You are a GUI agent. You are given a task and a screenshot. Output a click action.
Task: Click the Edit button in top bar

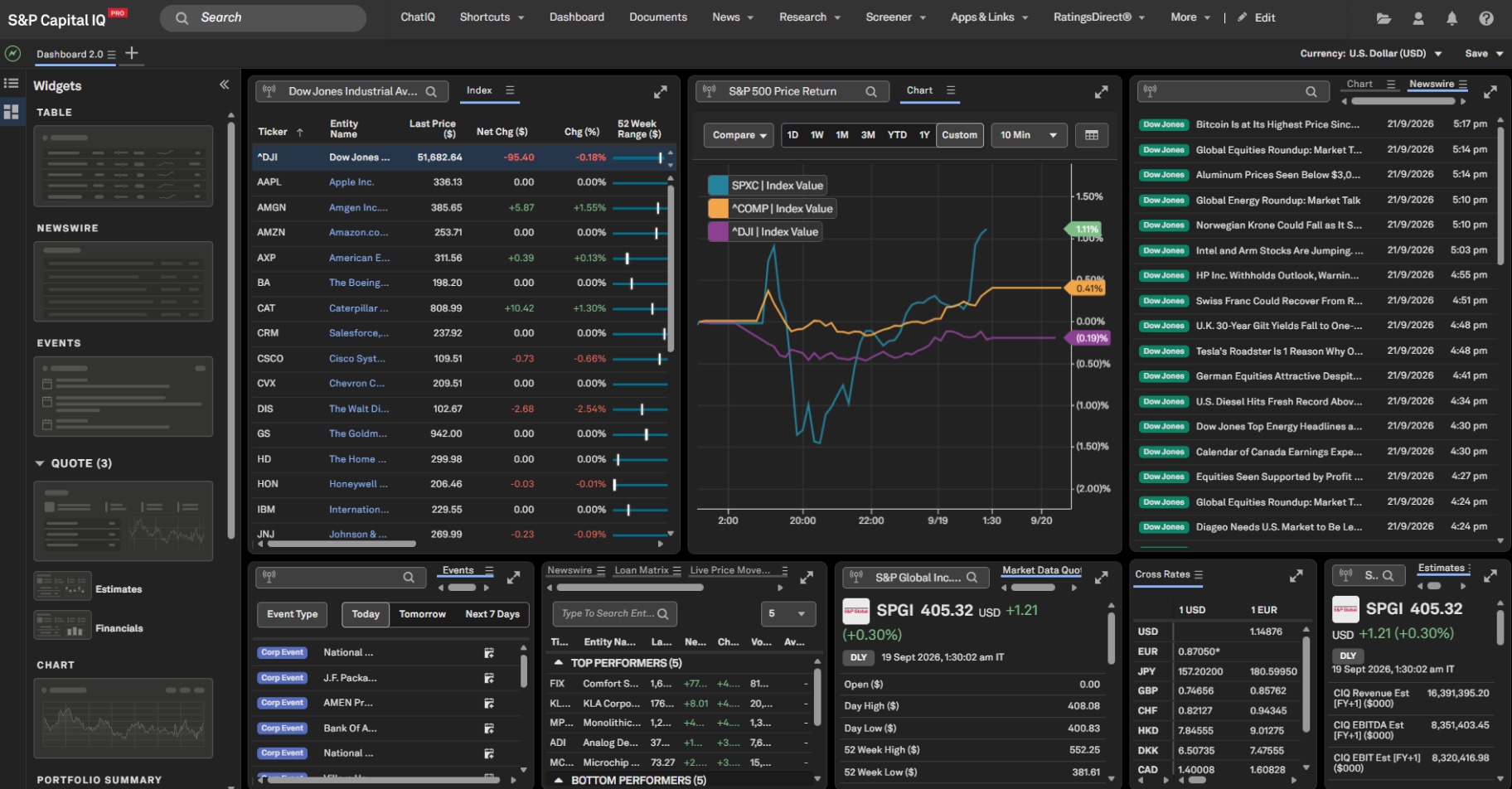click(1257, 17)
